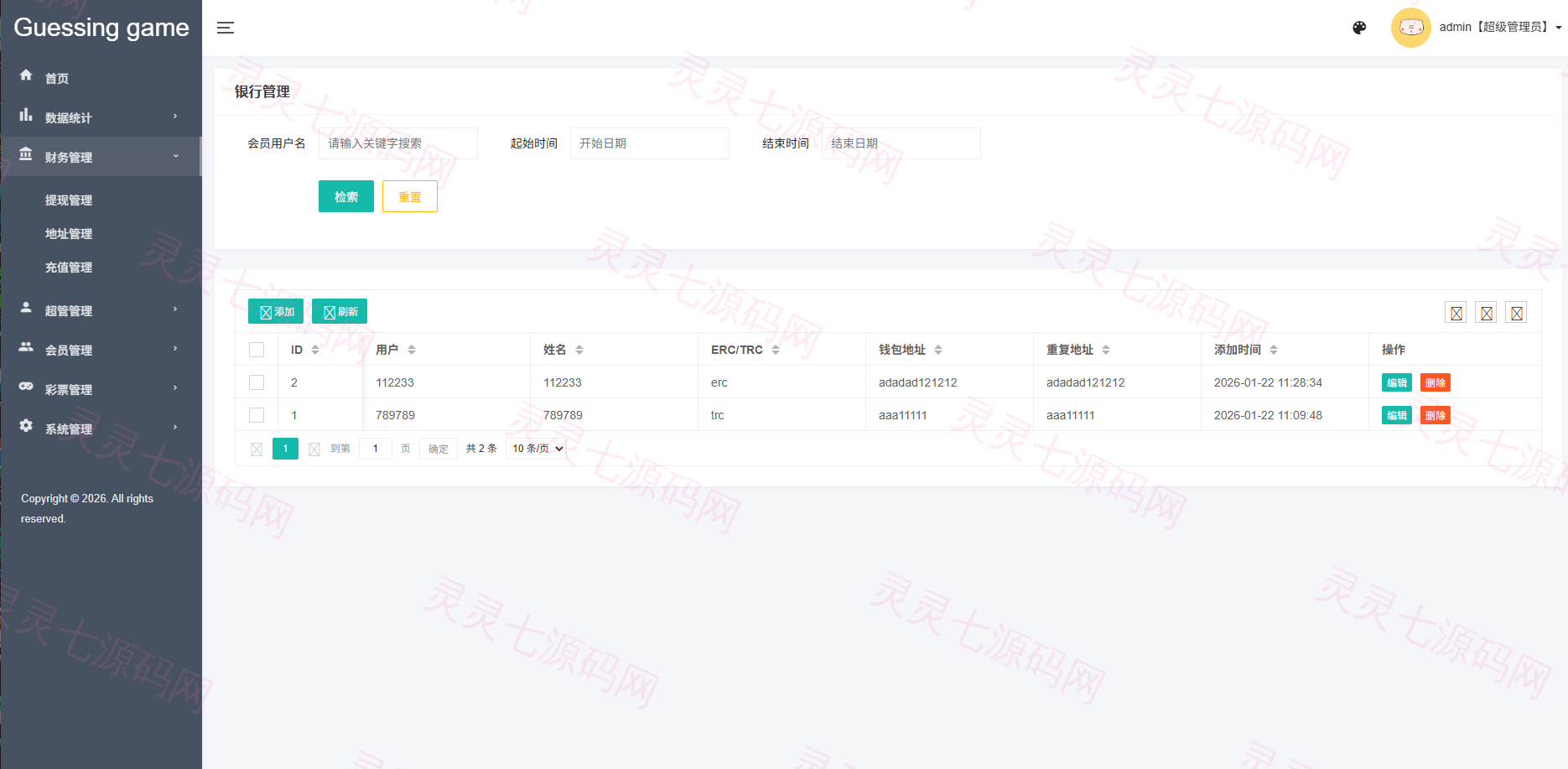Click the 刷新 refresh button
Image resolution: width=1568 pixels, height=769 pixels.
point(340,311)
